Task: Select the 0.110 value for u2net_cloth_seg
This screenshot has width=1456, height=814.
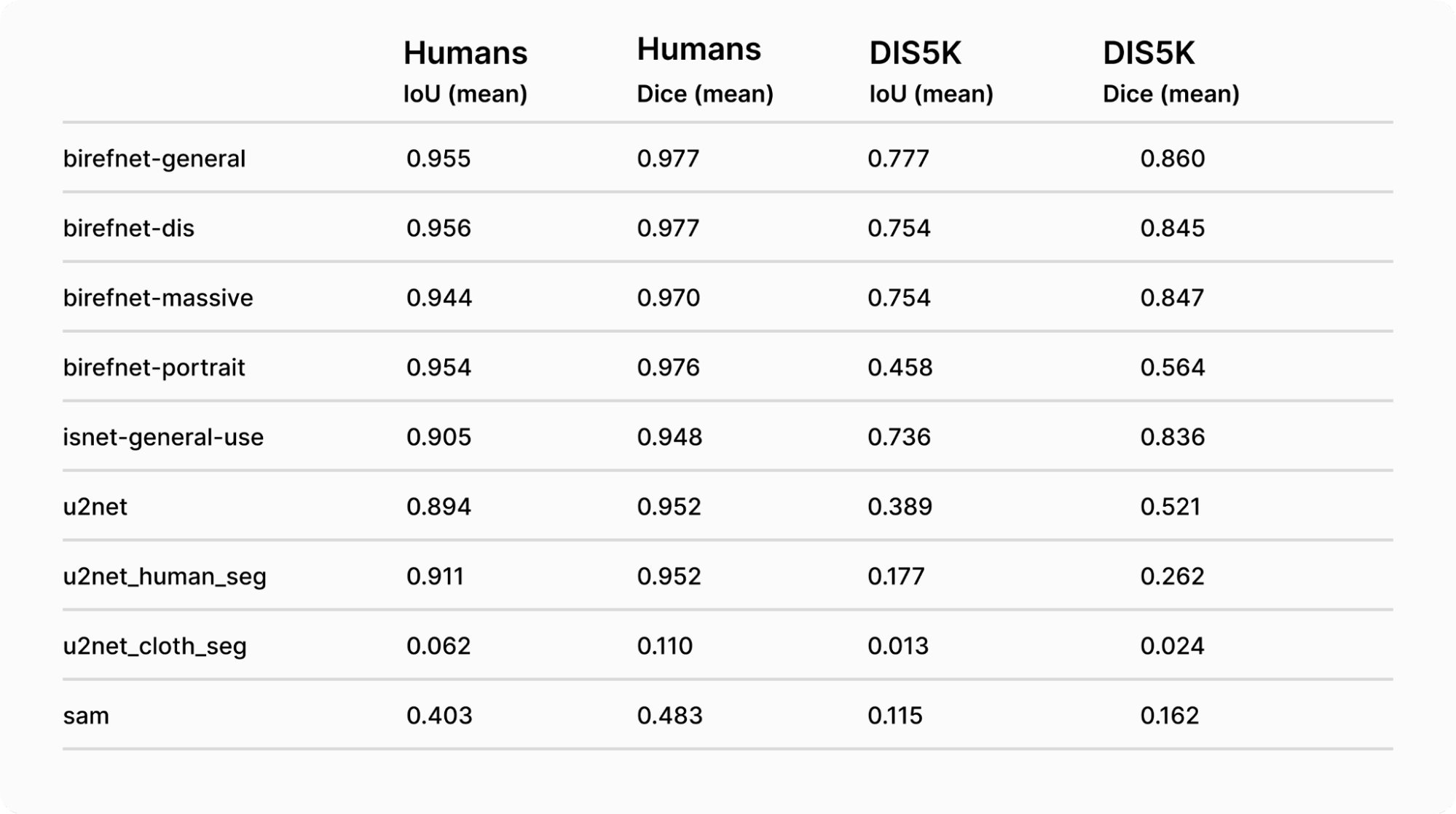Action: (x=664, y=646)
